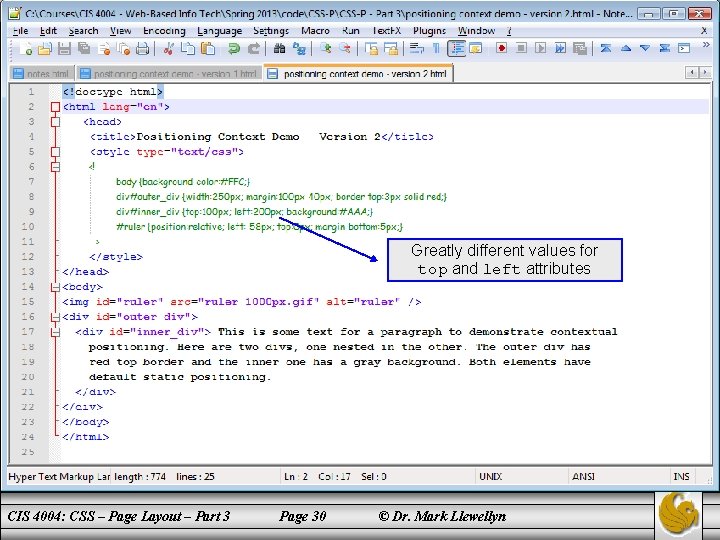Switch to positioning context demo version 1 tab
The width and height of the screenshot is (720, 540).
pos(169,73)
